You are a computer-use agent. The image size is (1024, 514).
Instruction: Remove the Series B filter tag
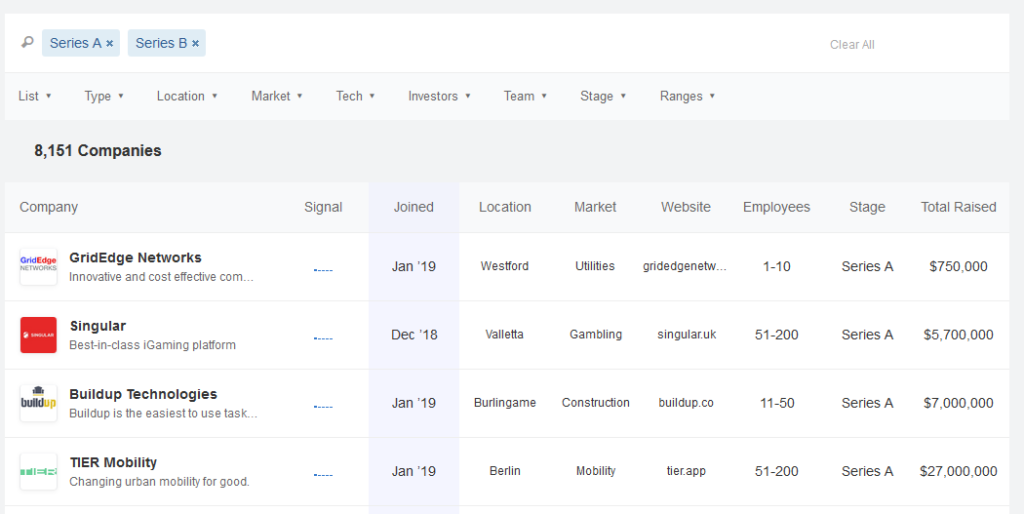tap(195, 44)
